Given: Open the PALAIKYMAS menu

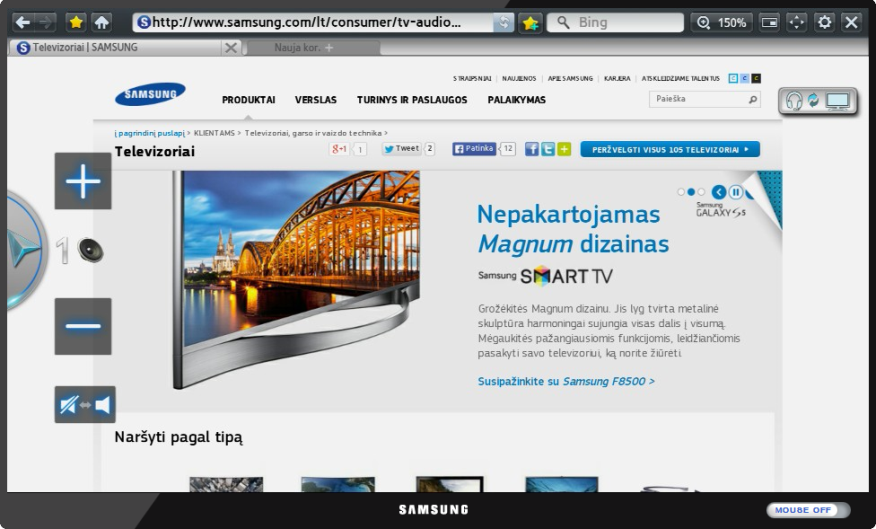Looking at the screenshot, I should point(517,100).
